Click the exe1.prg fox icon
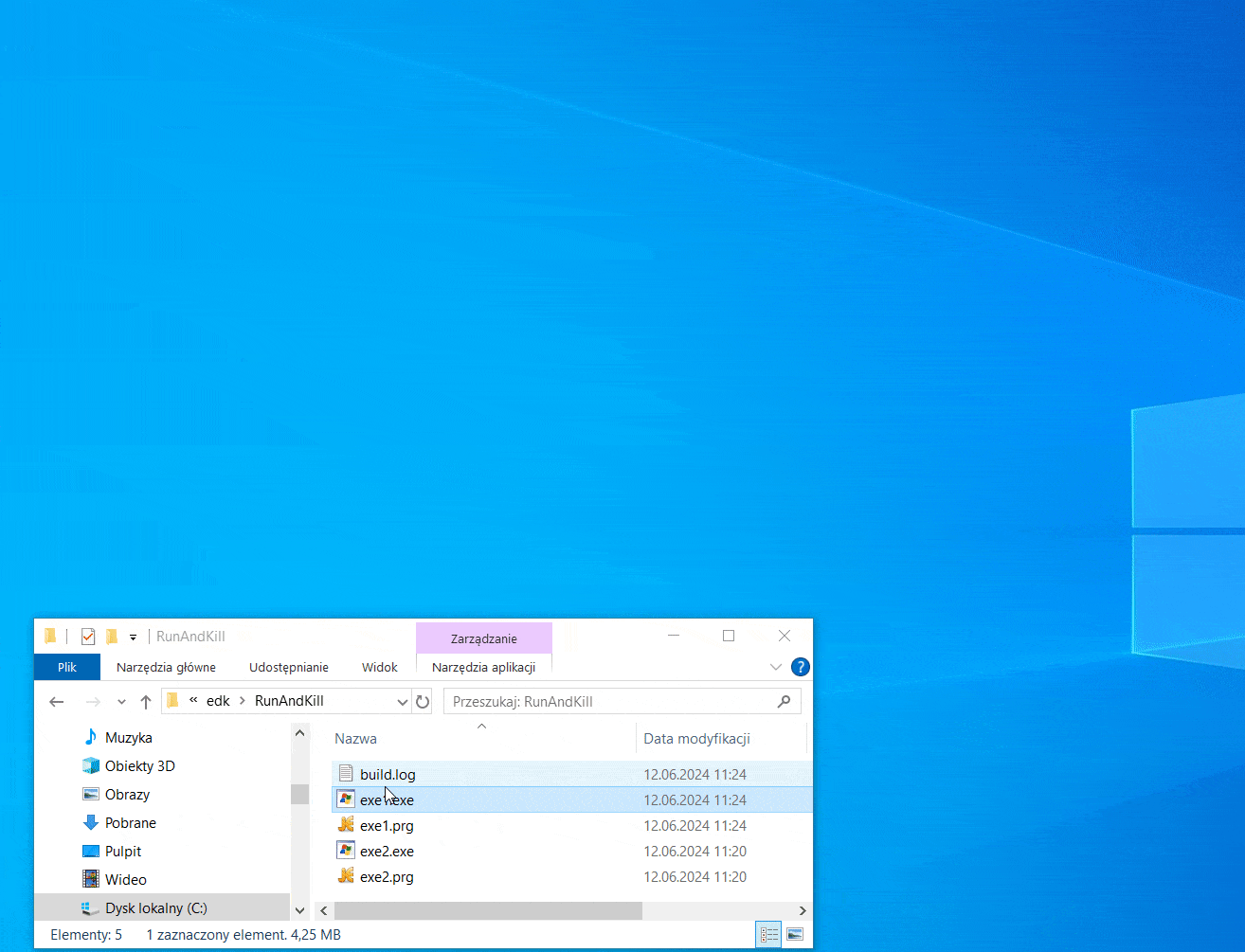Screen dimensions: 1245x952 point(346,825)
